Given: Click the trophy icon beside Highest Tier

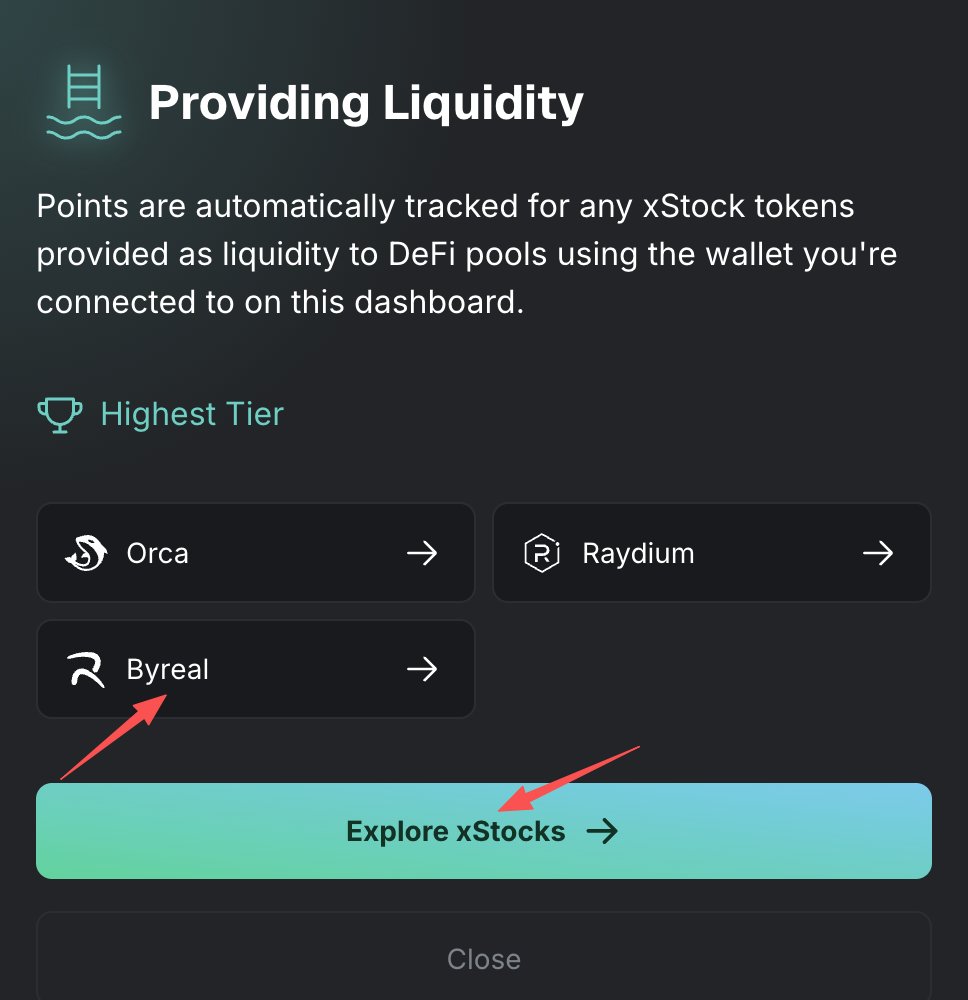Looking at the screenshot, I should 59,414.
